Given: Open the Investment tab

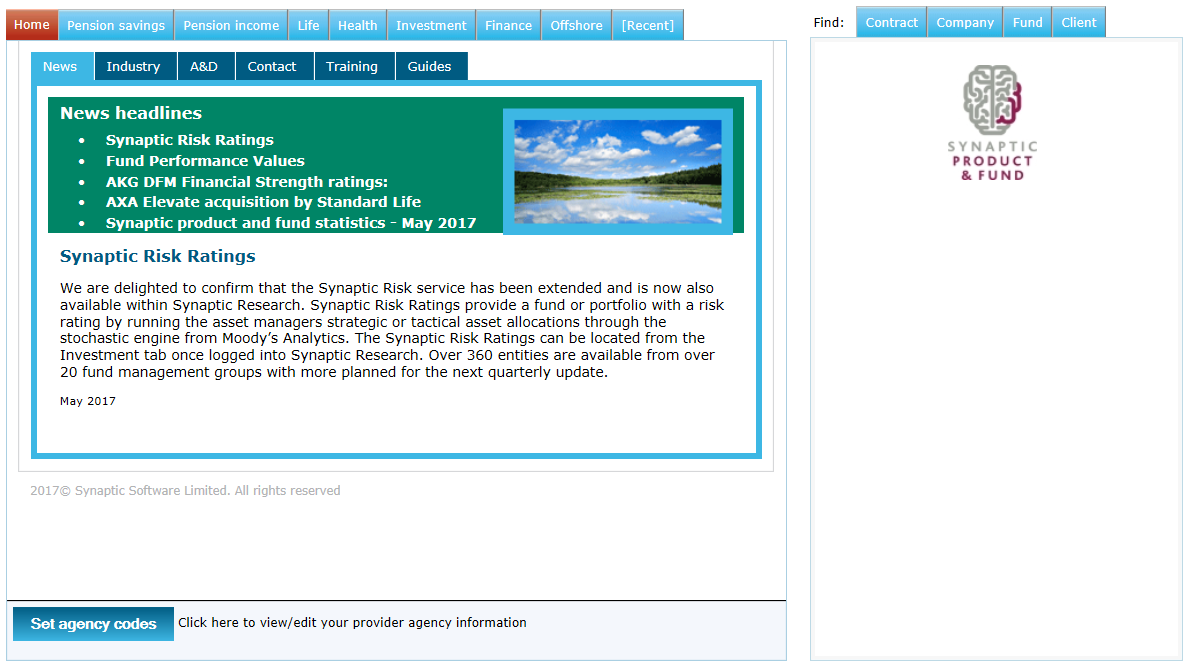Looking at the screenshot, I should click(x=431, y=25).
